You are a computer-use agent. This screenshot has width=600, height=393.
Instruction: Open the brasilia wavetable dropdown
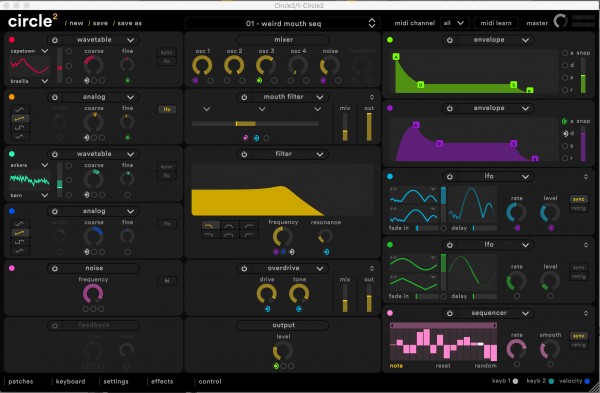coord(29,81)
